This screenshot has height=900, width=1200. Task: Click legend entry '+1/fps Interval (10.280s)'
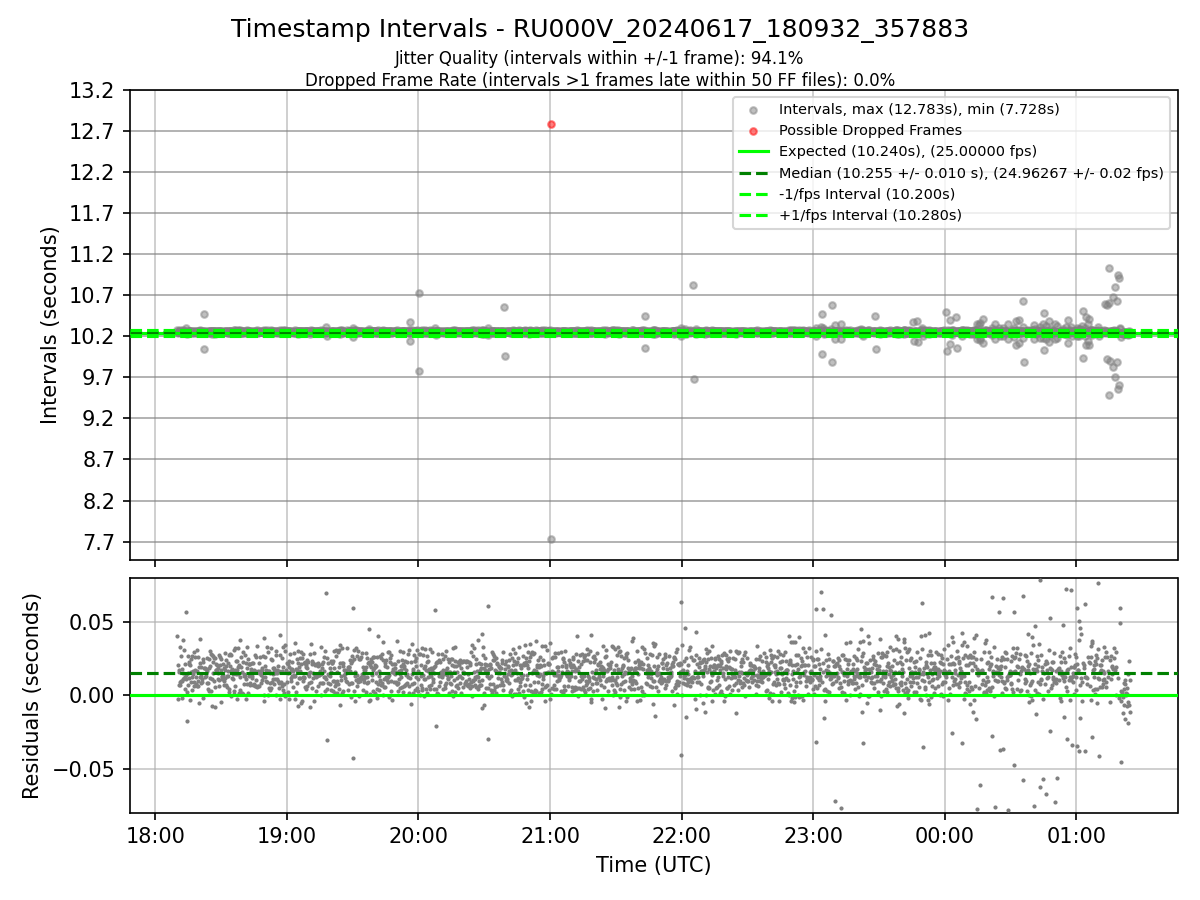point(870,215)
